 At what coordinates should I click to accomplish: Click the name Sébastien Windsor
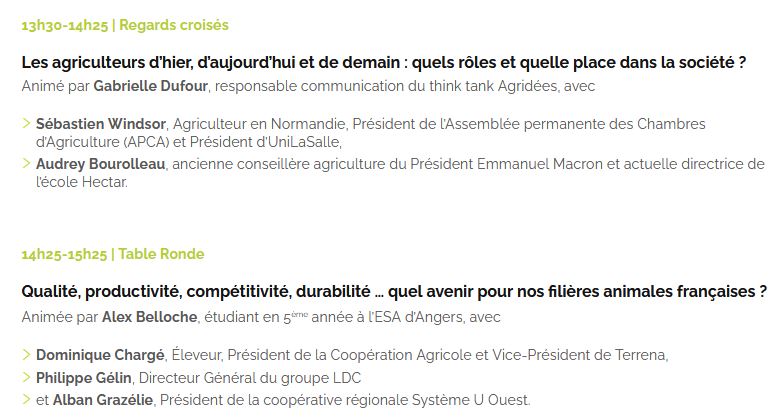[x=101, y=124]
